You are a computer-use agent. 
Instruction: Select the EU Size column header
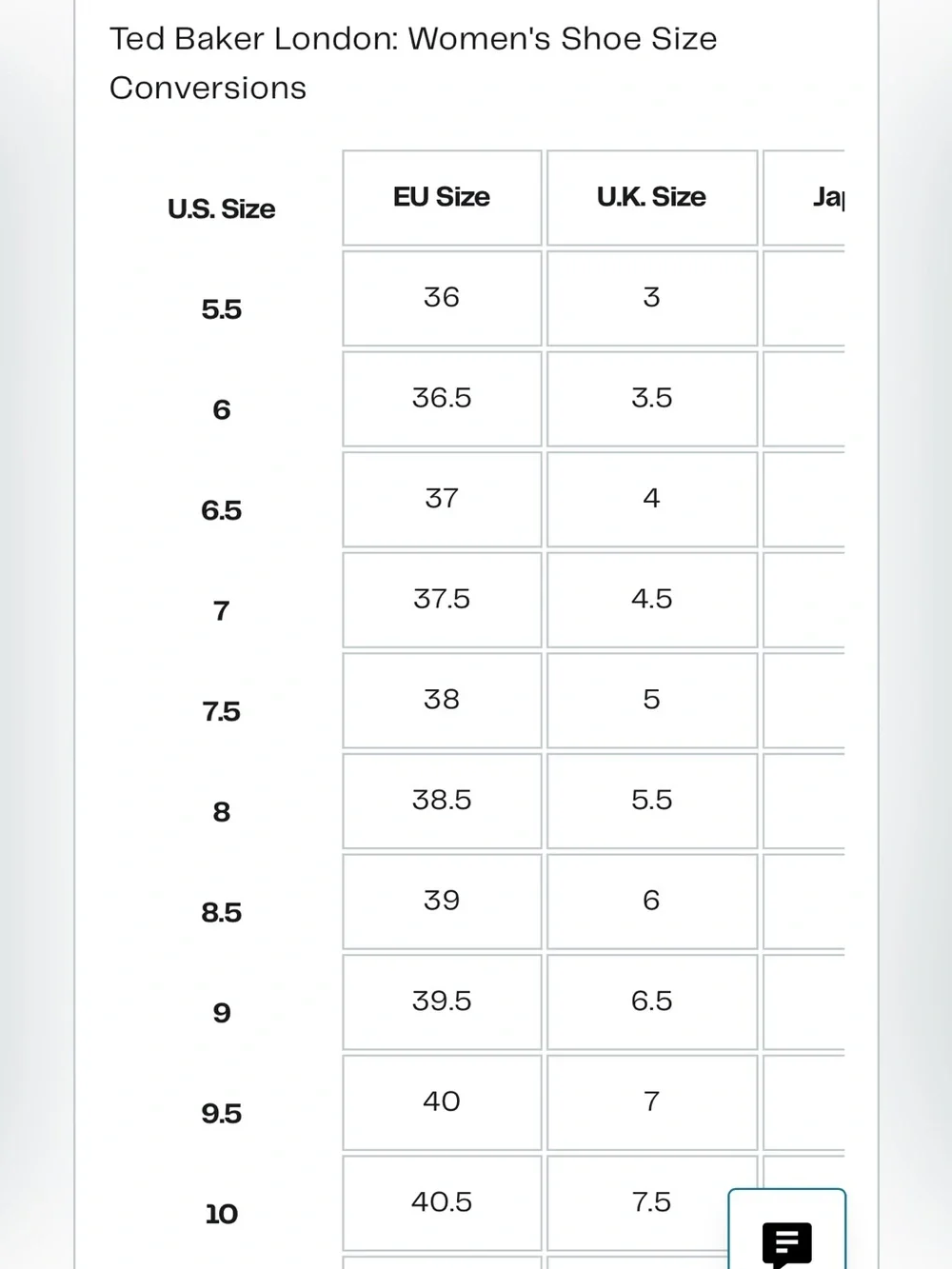(442, 197)
